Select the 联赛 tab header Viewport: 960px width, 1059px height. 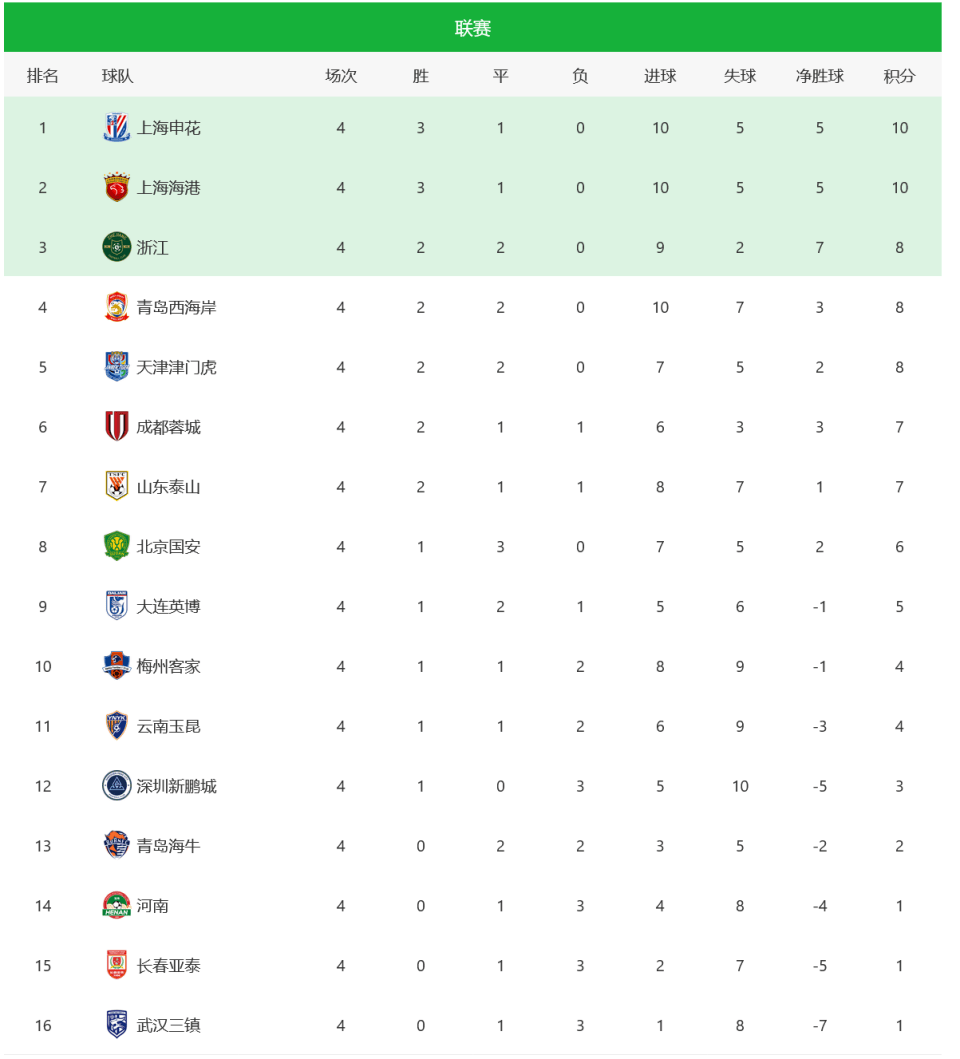(x=473, y=28)
